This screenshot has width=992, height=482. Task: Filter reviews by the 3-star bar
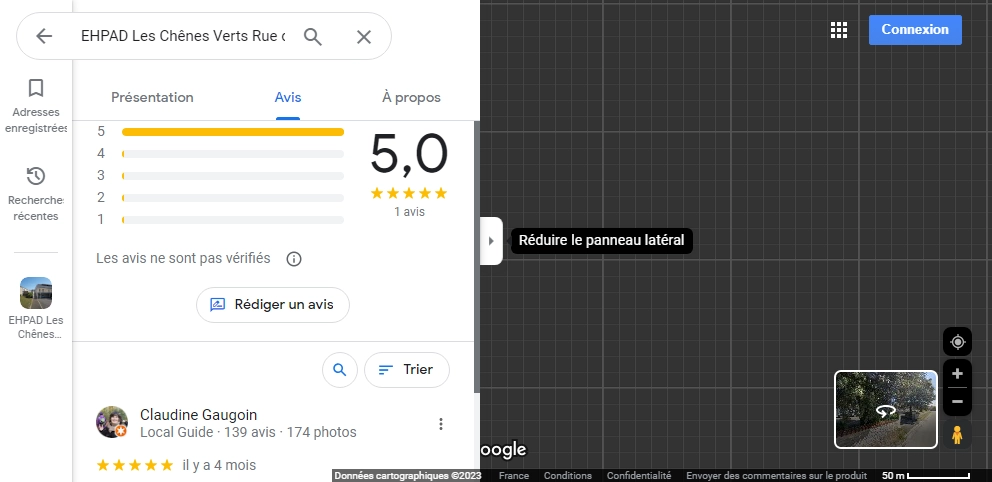coord(233,176)
